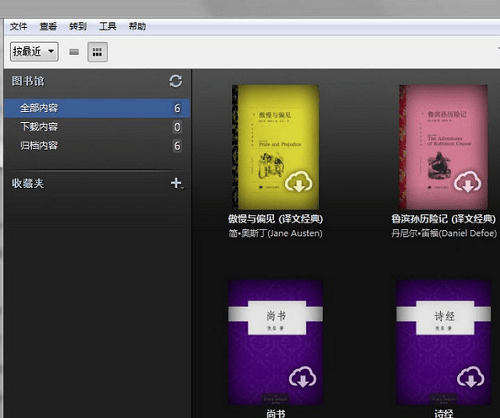Open the 文件 menu
The height and width of the screenshot is (418, 500).
19,26
